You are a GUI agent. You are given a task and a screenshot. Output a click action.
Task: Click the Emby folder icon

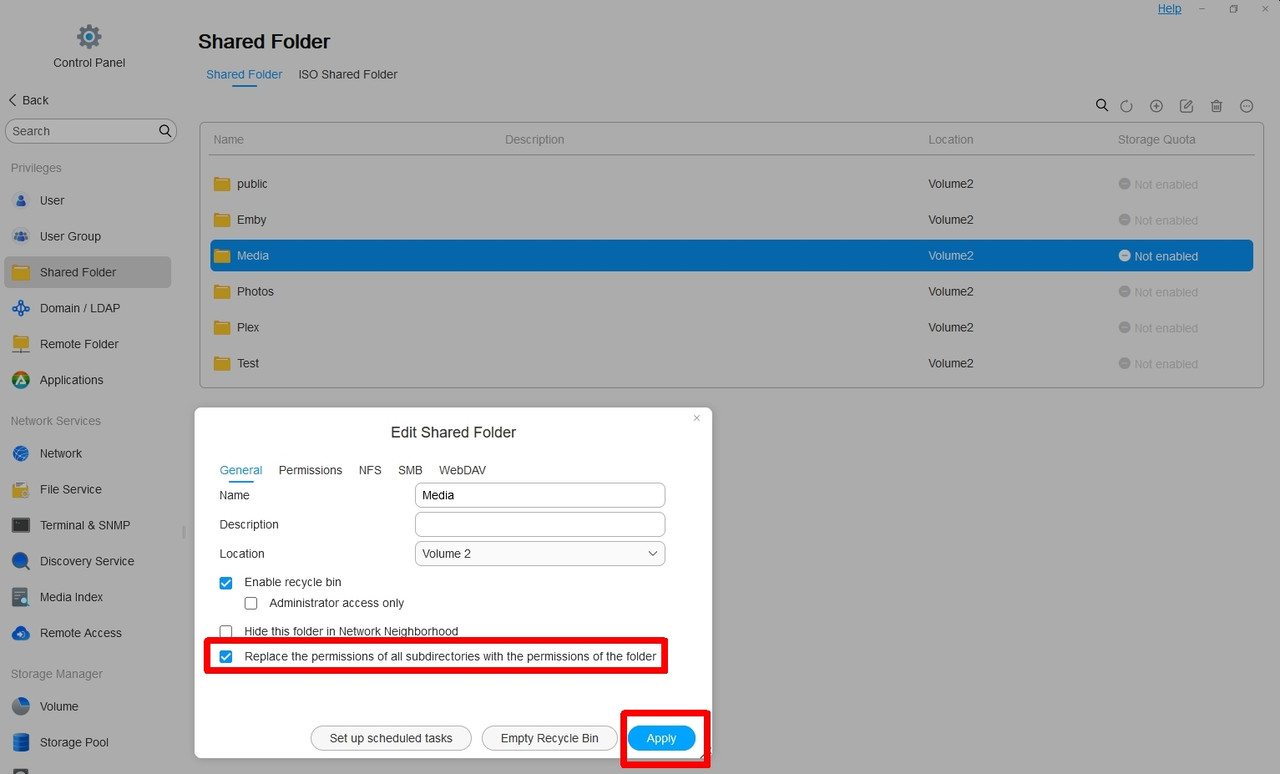222,220
